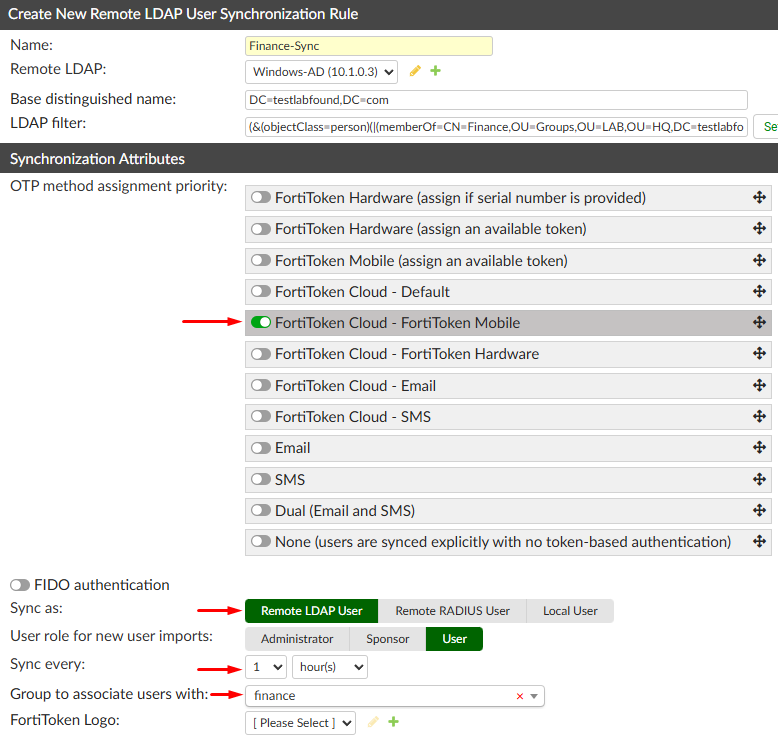
Task: Enable FortiToken Cloud - Default toggle
Action: coord(260,291)
